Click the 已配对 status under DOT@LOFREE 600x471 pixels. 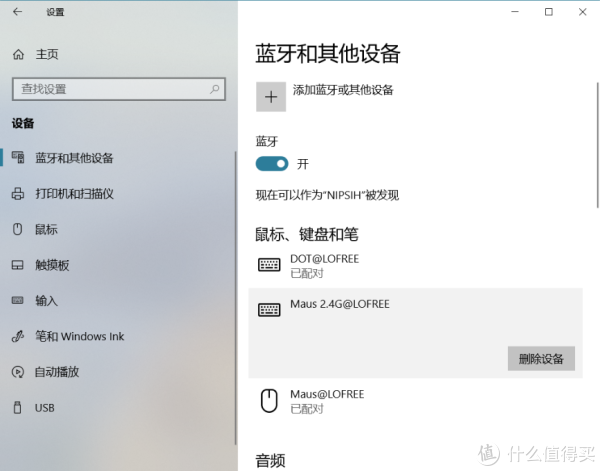coord(307,273)
